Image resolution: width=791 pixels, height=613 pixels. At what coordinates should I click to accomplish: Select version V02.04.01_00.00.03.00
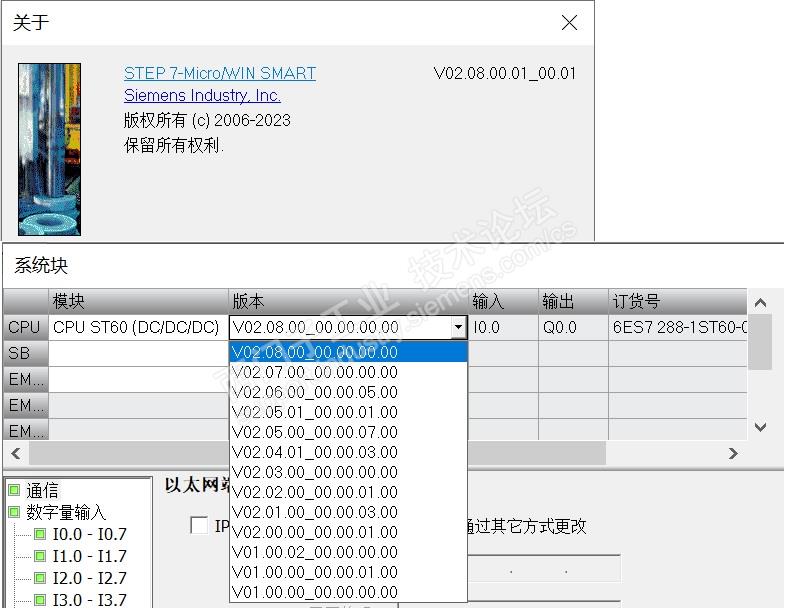348,453
